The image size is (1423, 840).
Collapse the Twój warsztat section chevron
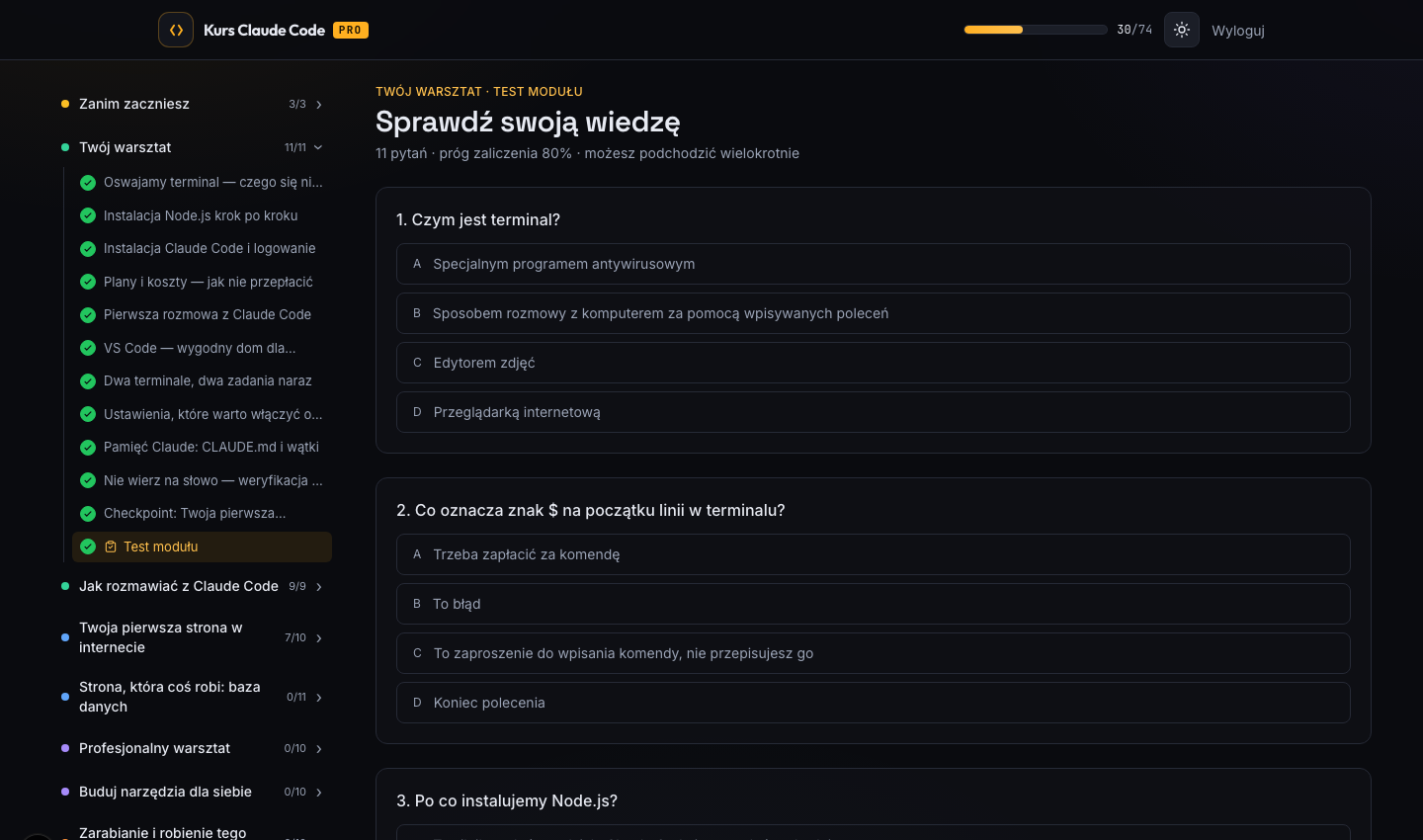[x=318, y=147]
